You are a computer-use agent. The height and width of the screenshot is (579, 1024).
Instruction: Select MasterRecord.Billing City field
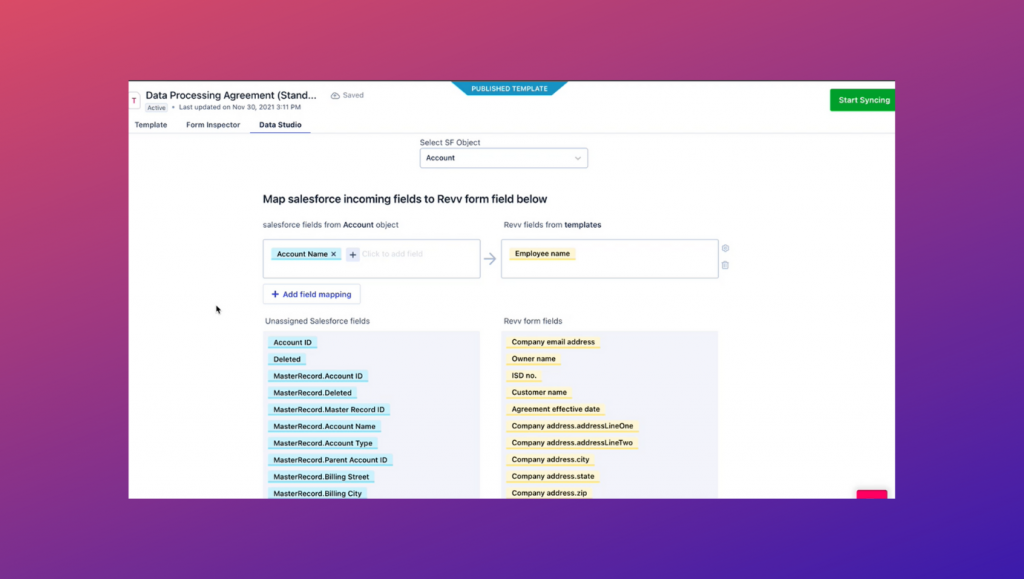317,493
